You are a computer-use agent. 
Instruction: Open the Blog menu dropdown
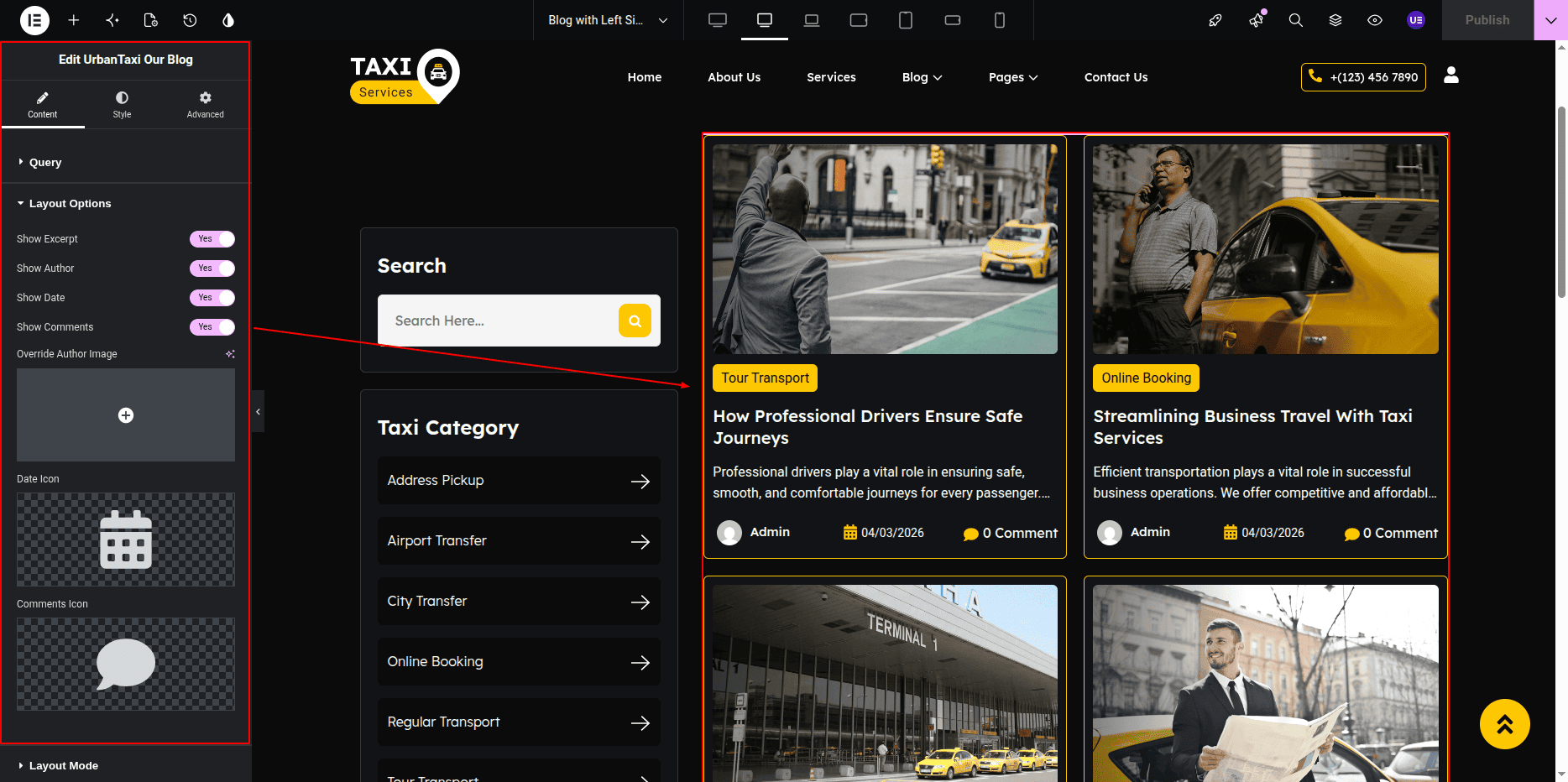click(x=922, y=77)
